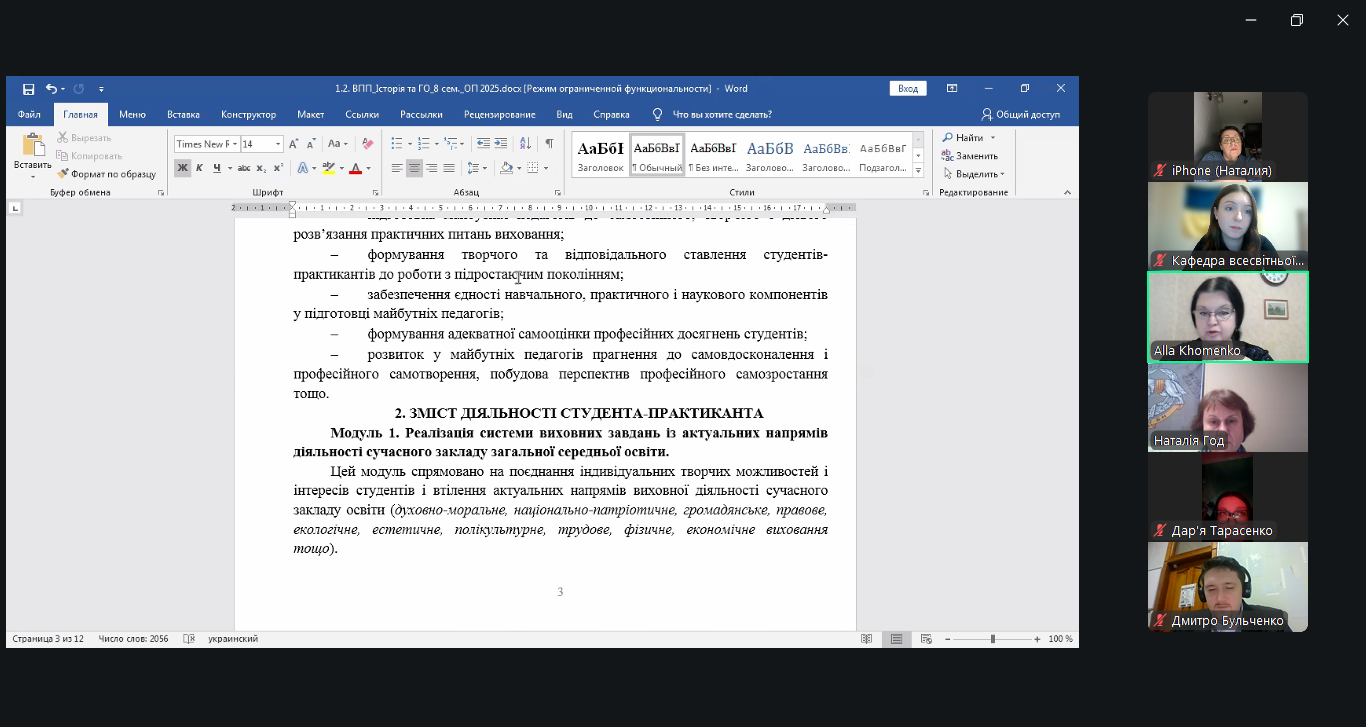Toggle bold Ж formatting
The height and width of the screenshot is (727, 1366).
point(182,168)
